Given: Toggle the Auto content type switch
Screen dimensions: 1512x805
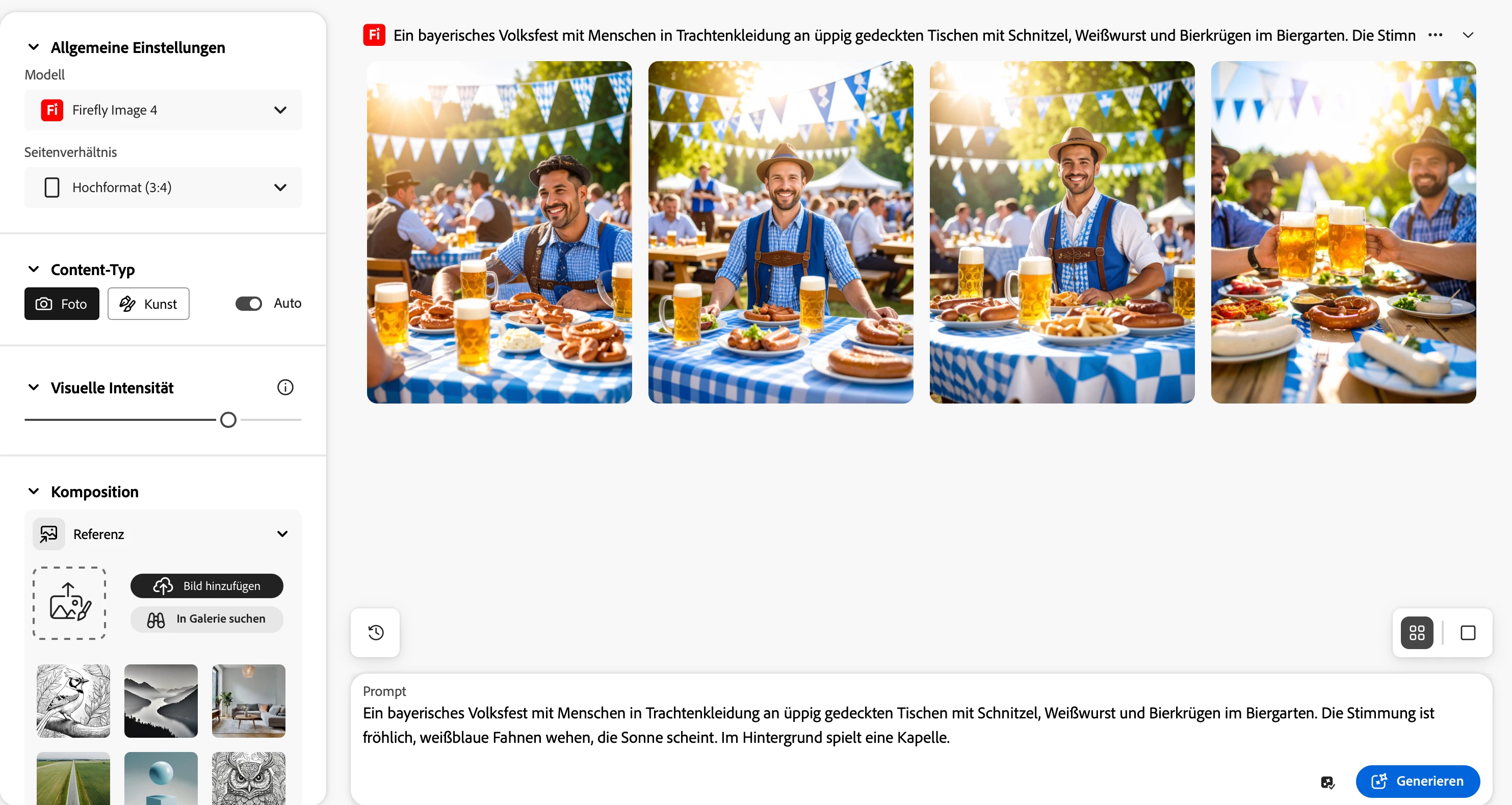Looking at the screenshot, I should 249,303.
